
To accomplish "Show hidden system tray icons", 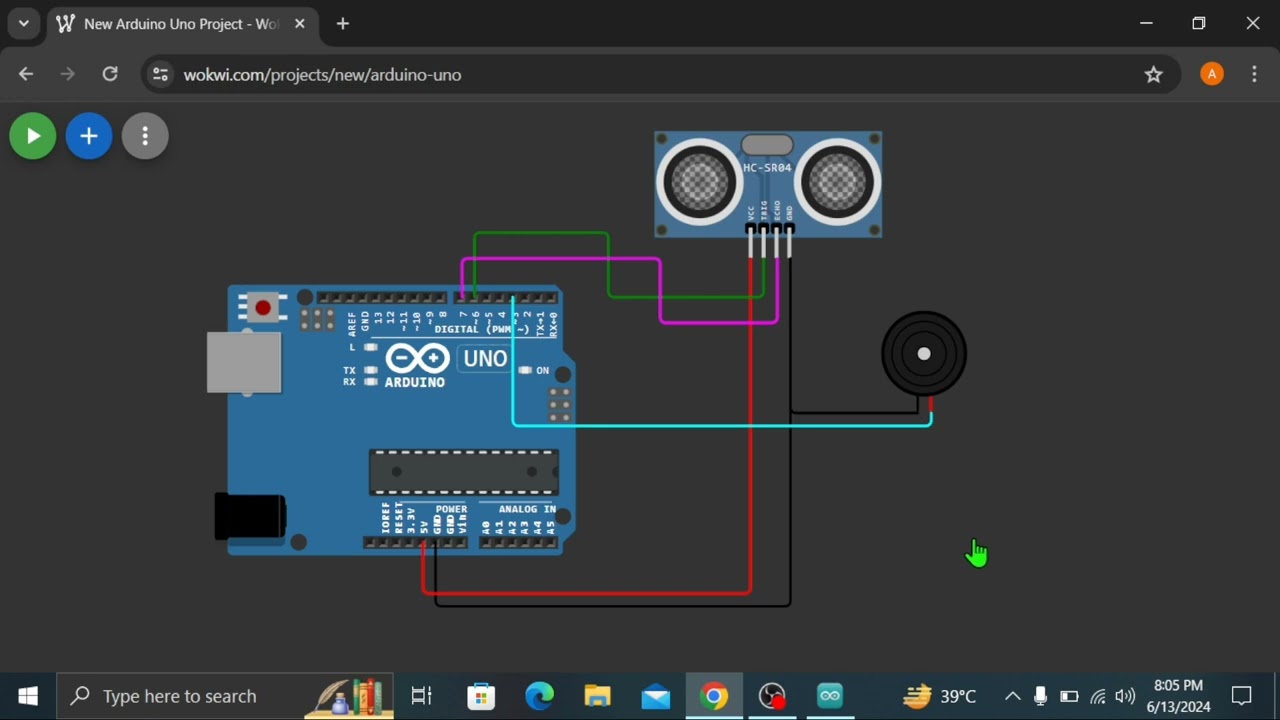I will [x=1013, y=696].
